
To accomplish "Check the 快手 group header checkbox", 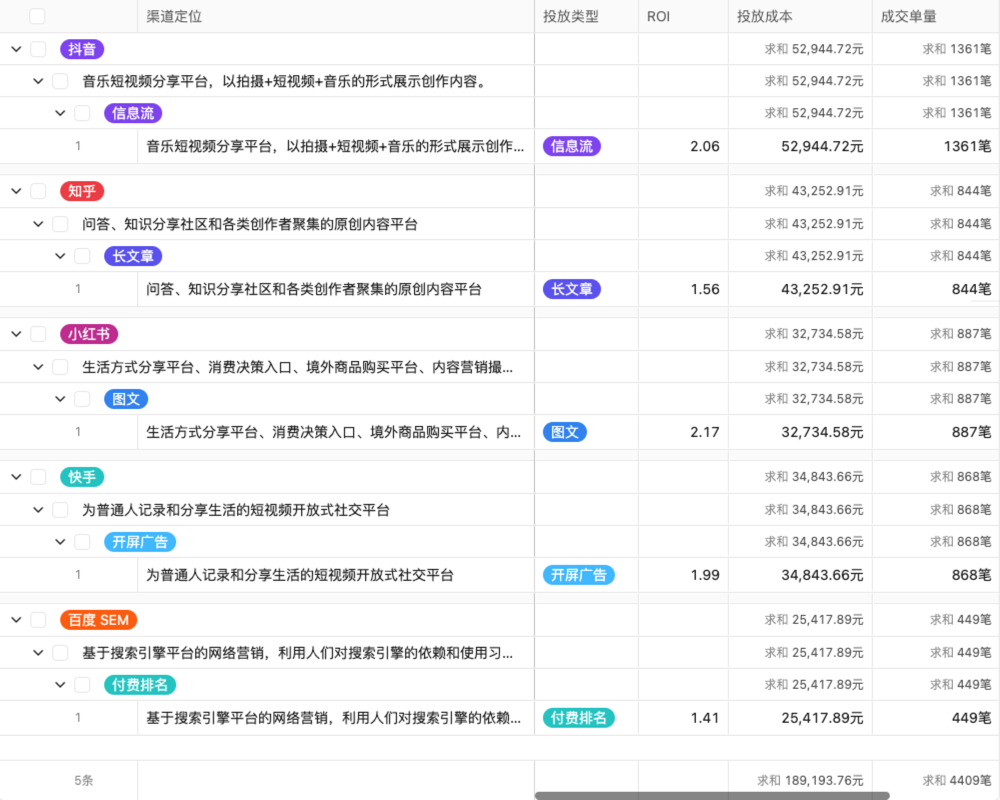I will [x=37, y=477].
